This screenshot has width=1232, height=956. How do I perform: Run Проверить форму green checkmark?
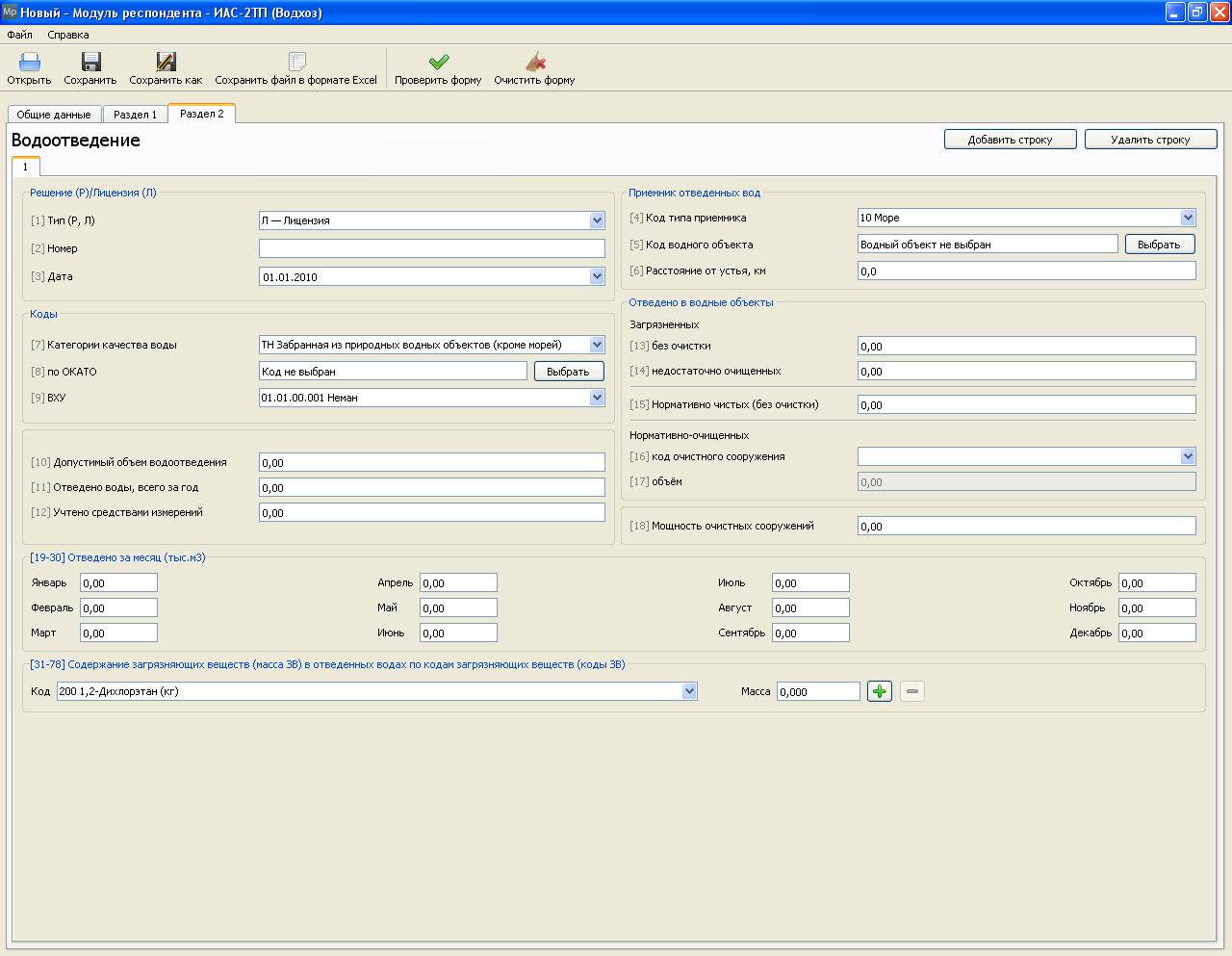[x=439, y=62]
